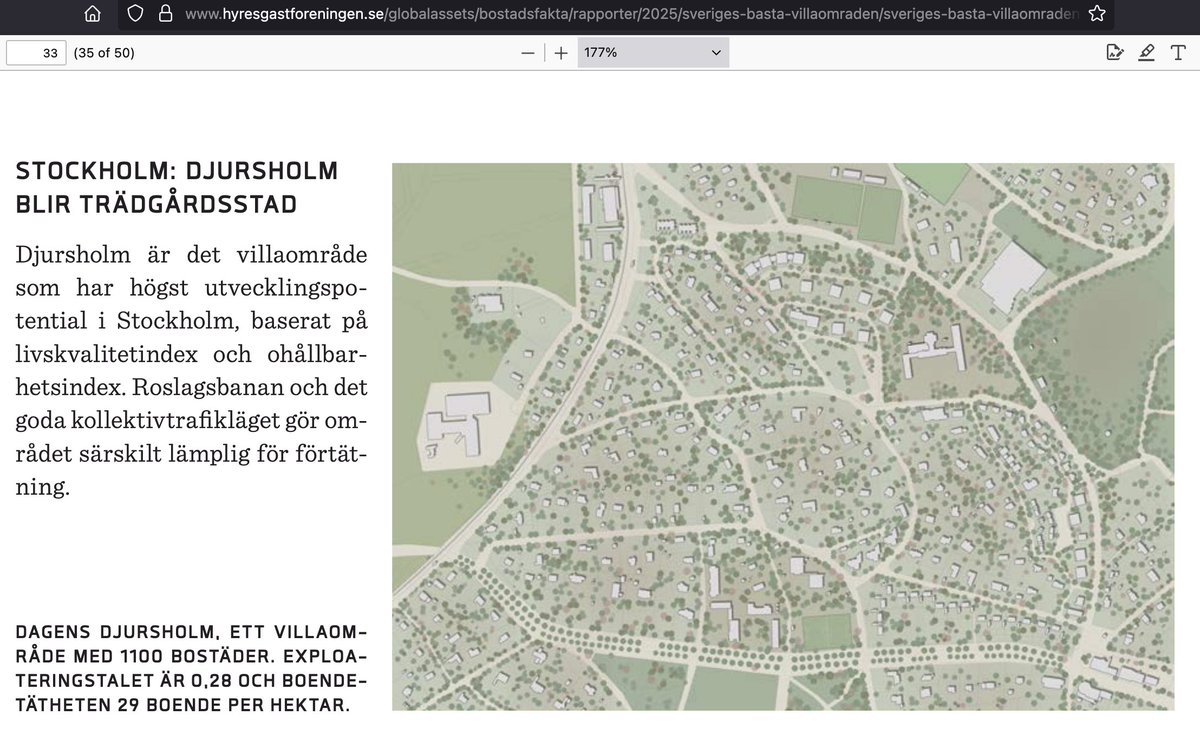Open the zoom level dropdown showing 177%
Screen dimensions: 1200x735
pyautogui.click(x=652, y=52)
